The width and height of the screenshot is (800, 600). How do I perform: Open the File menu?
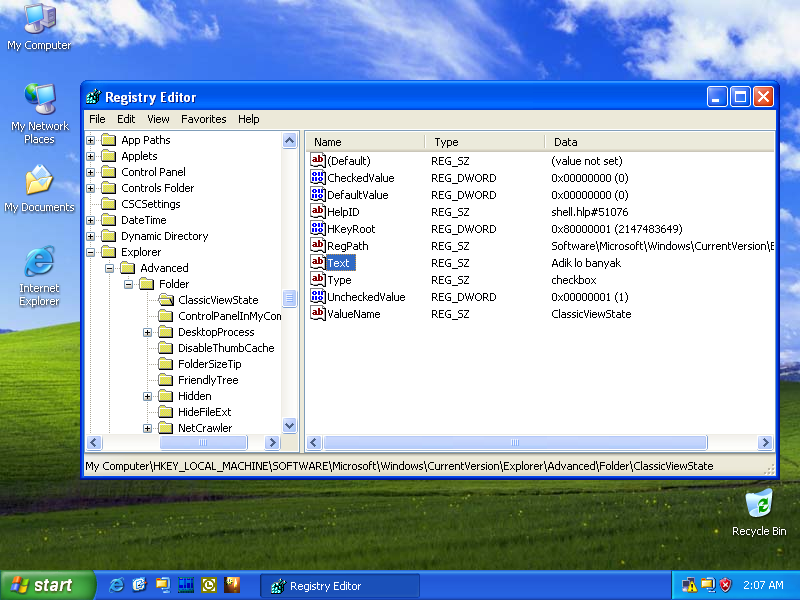point(97,119)
